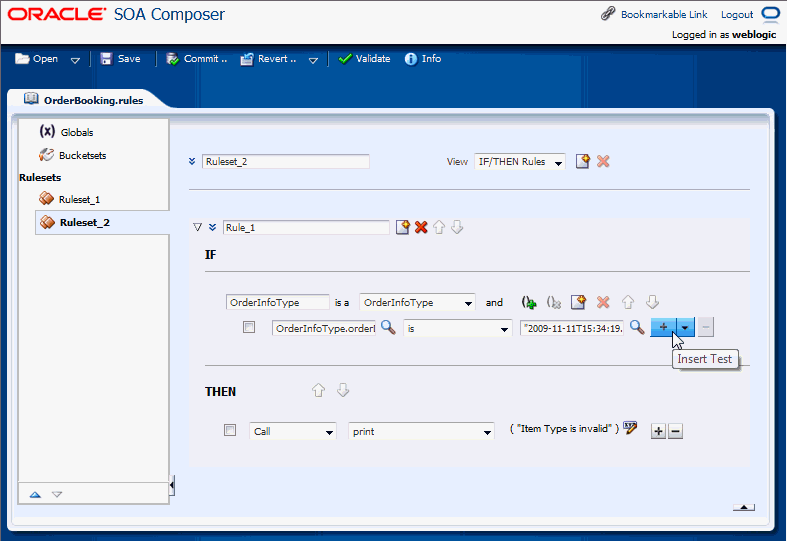Move the pattern down arrow

652,302
